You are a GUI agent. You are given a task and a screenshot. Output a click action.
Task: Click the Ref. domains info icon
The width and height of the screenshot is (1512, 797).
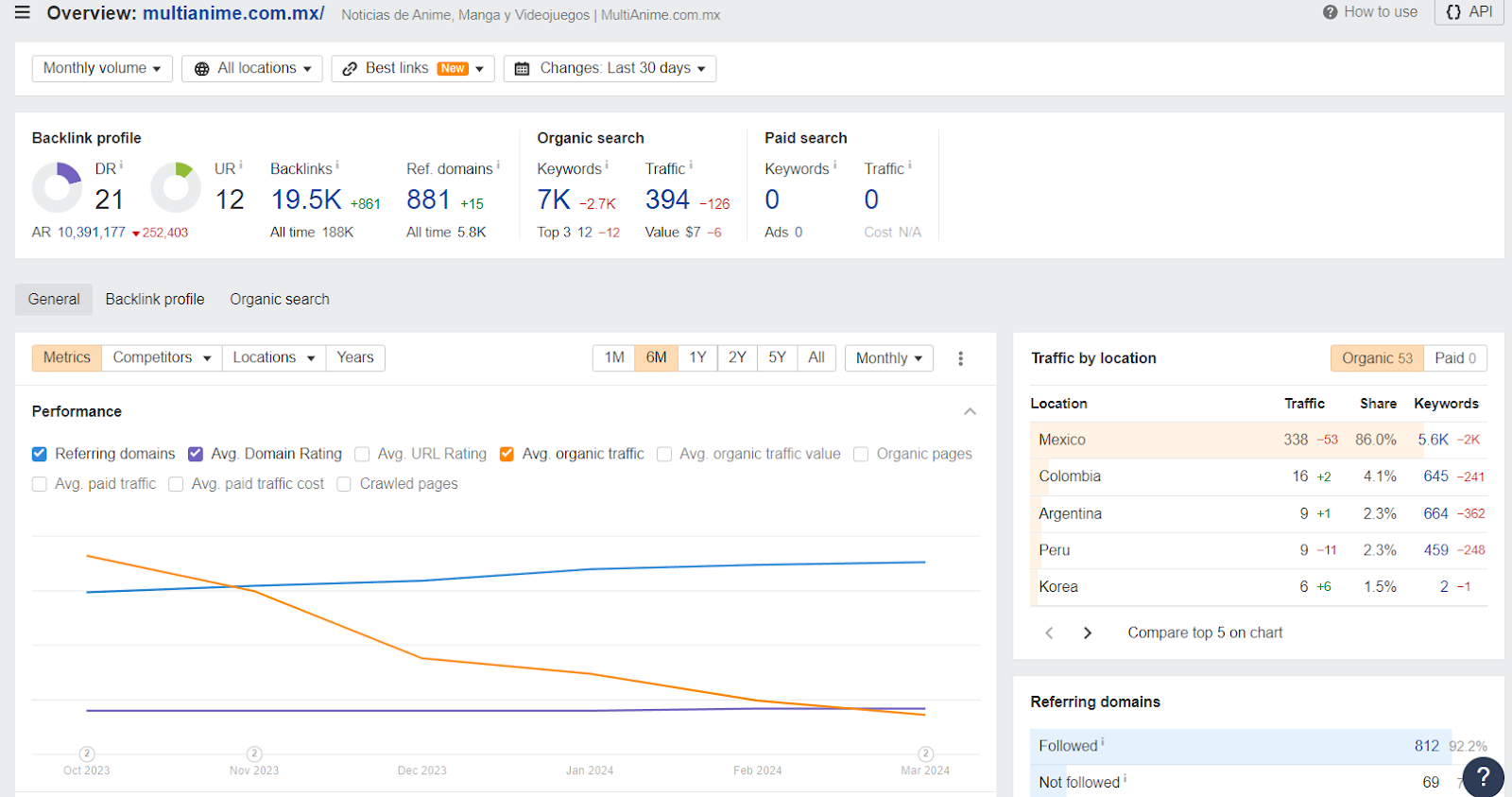tap(498, 165)
